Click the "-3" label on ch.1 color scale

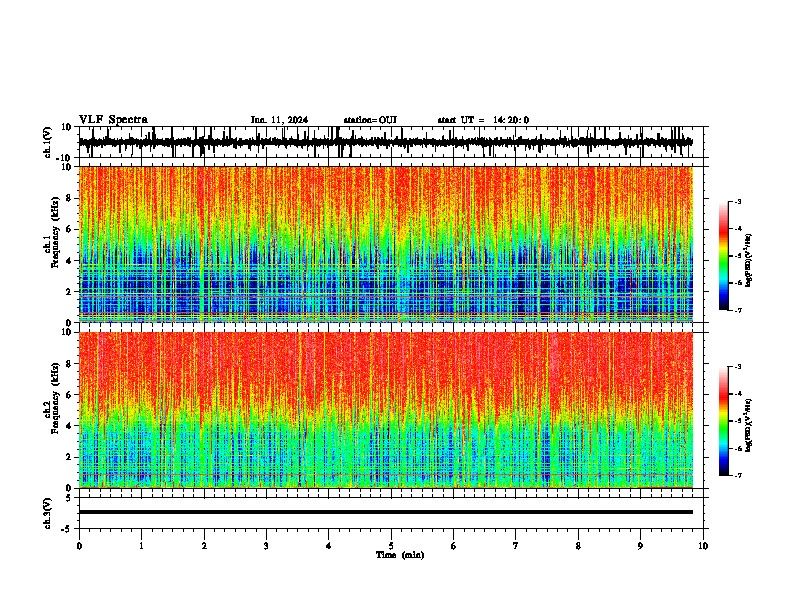point(737,201)
